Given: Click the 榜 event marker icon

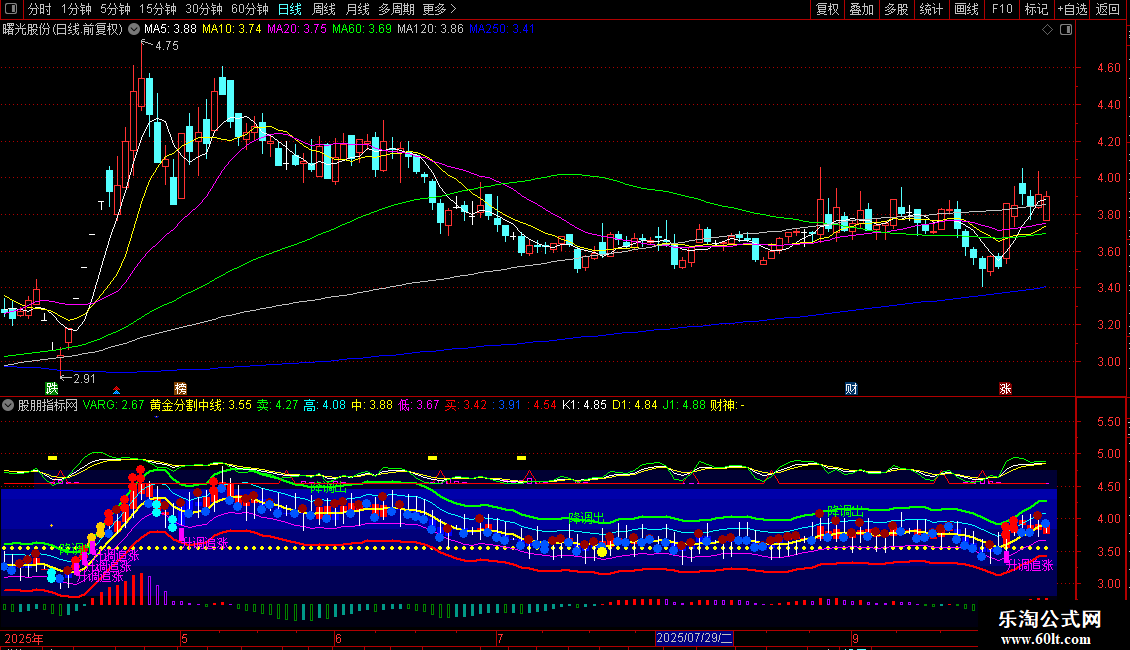Looking at the screenshot, I should tap(180, 388).
